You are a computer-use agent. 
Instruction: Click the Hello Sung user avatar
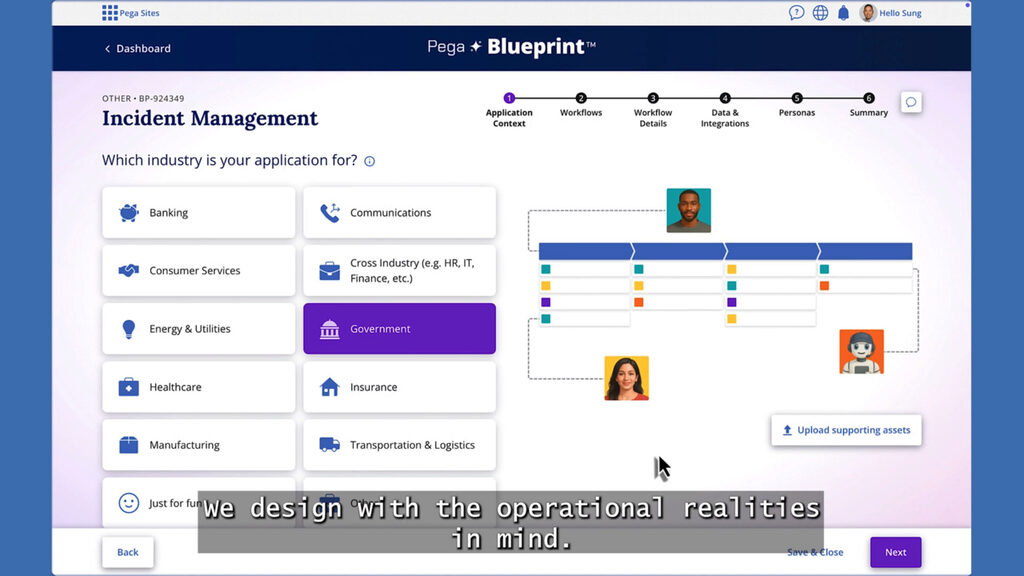(x=868, y=12)
